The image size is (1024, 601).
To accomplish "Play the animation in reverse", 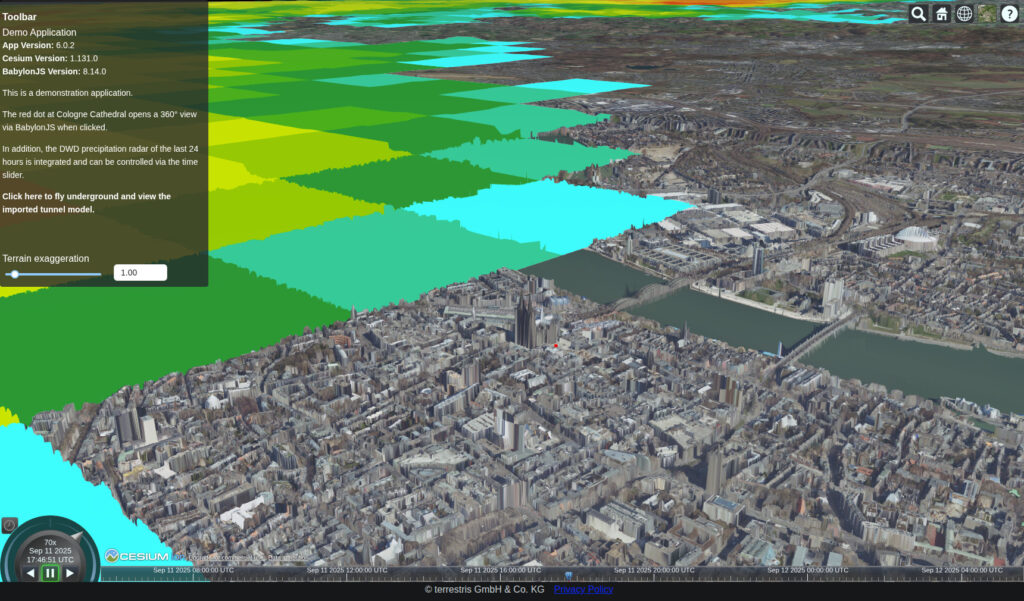I will [x=30, y=573].
